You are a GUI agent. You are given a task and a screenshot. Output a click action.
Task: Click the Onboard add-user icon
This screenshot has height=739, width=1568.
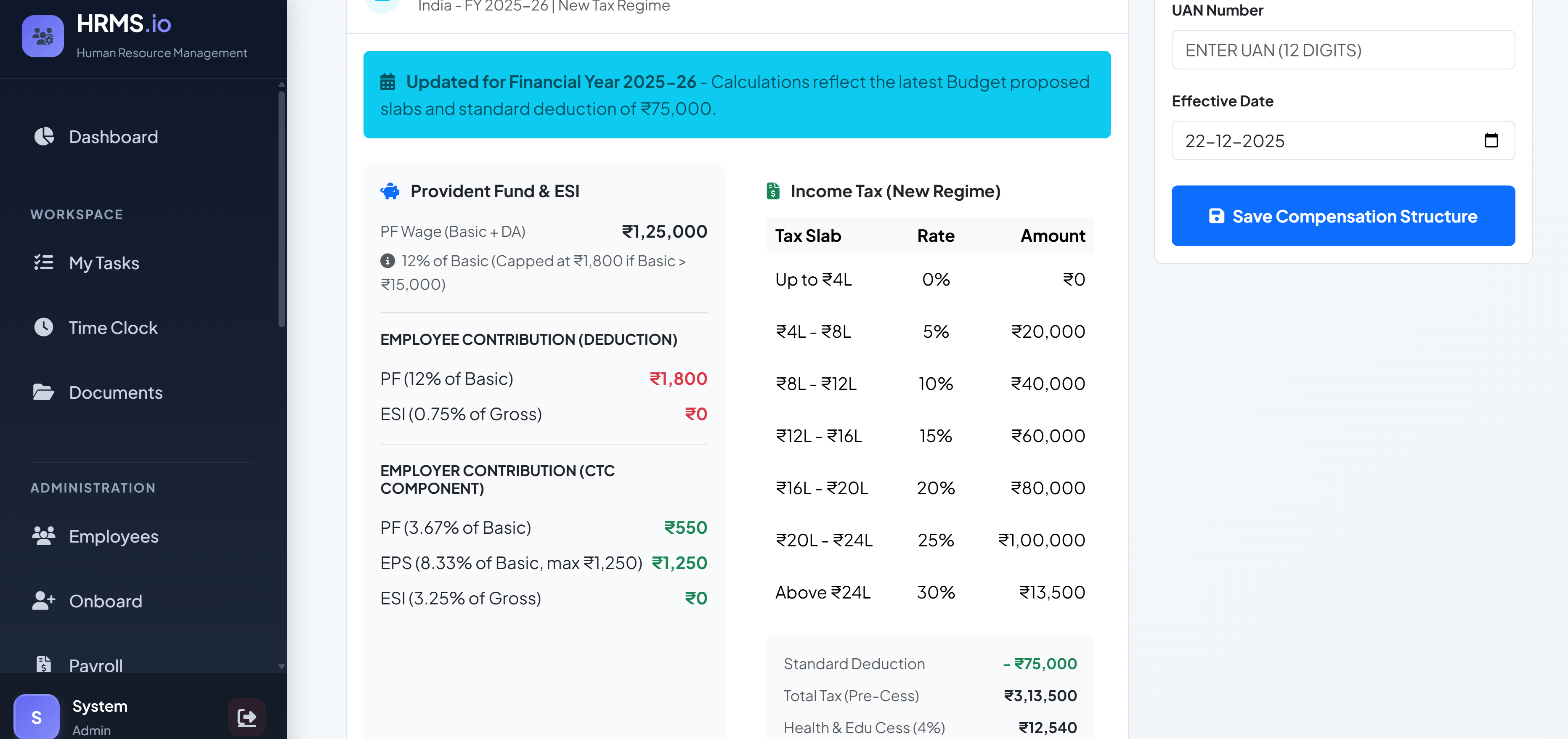click(44, 600)
